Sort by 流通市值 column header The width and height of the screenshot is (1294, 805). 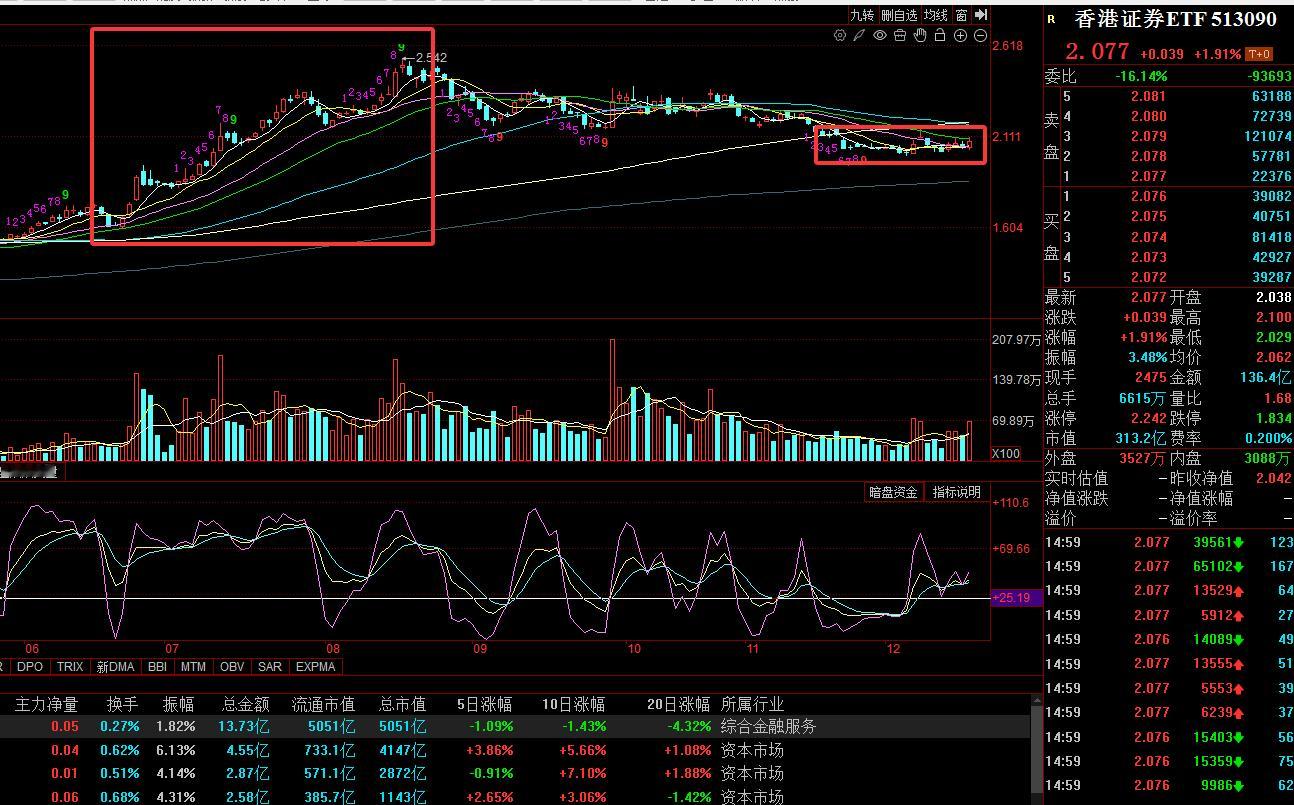(323, 704)
